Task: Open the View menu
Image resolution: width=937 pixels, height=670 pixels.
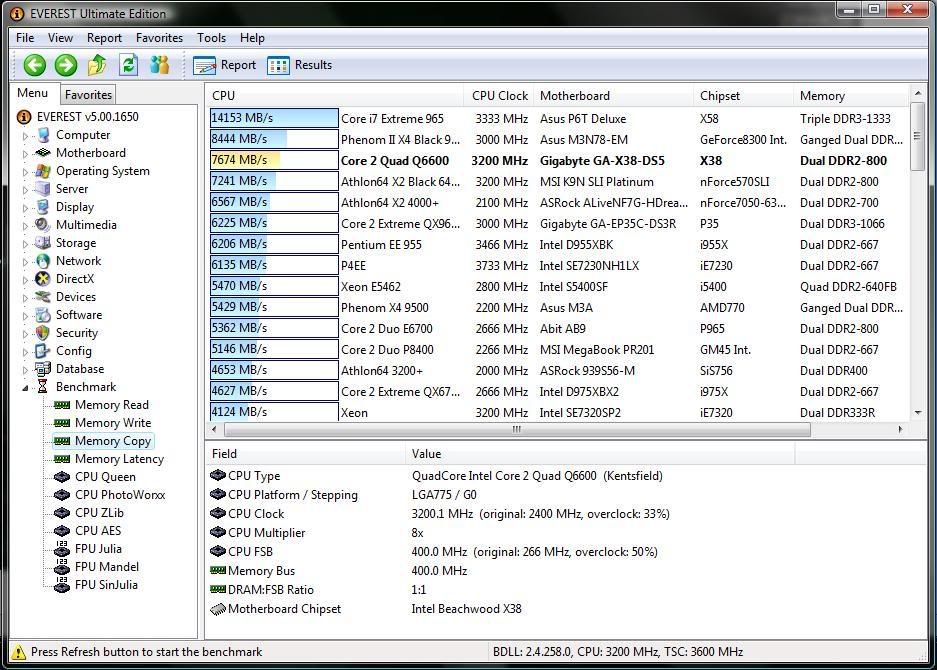Action: [x=60, y=38]
